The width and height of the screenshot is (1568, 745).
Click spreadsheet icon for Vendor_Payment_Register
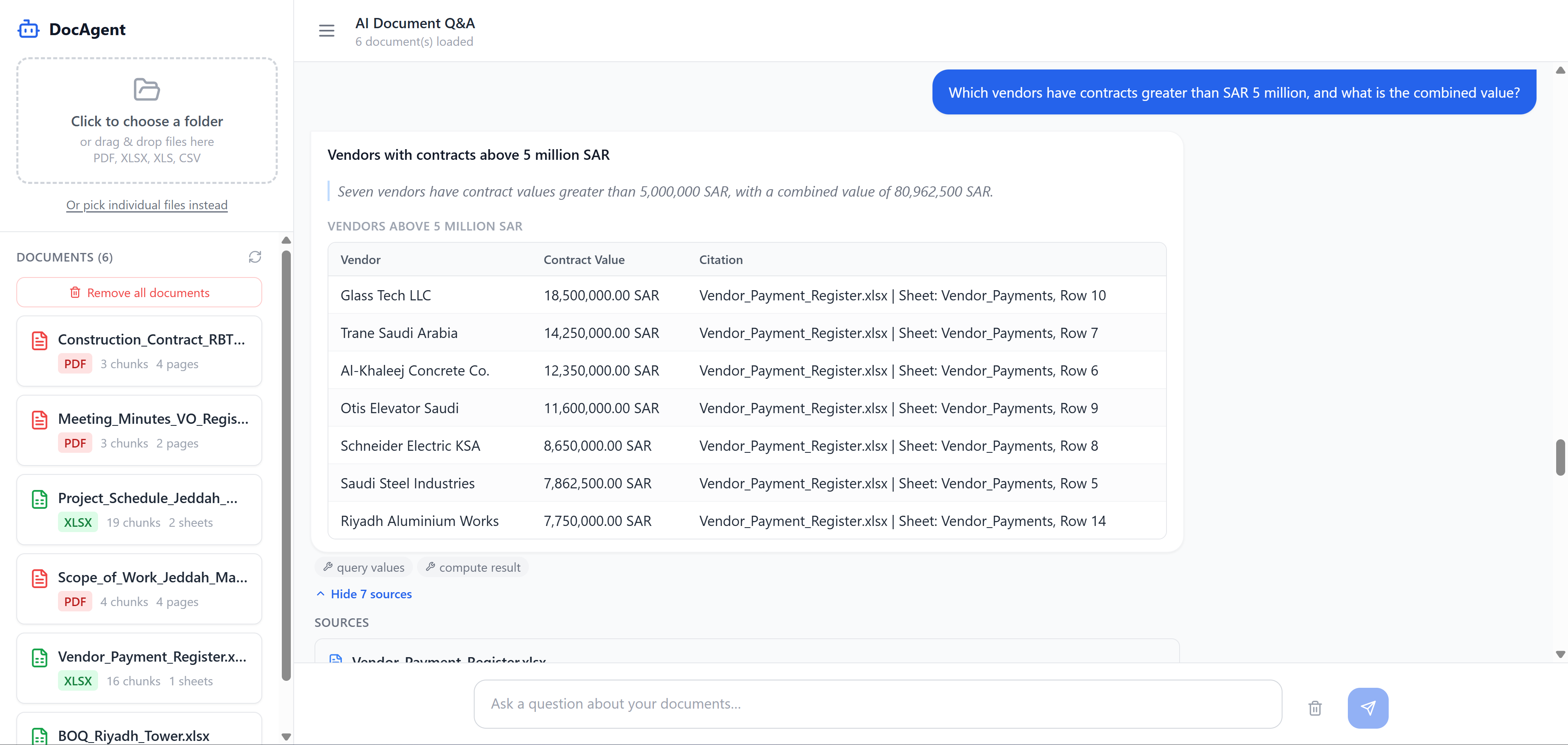pyautogui.click(x=40, y=657)
